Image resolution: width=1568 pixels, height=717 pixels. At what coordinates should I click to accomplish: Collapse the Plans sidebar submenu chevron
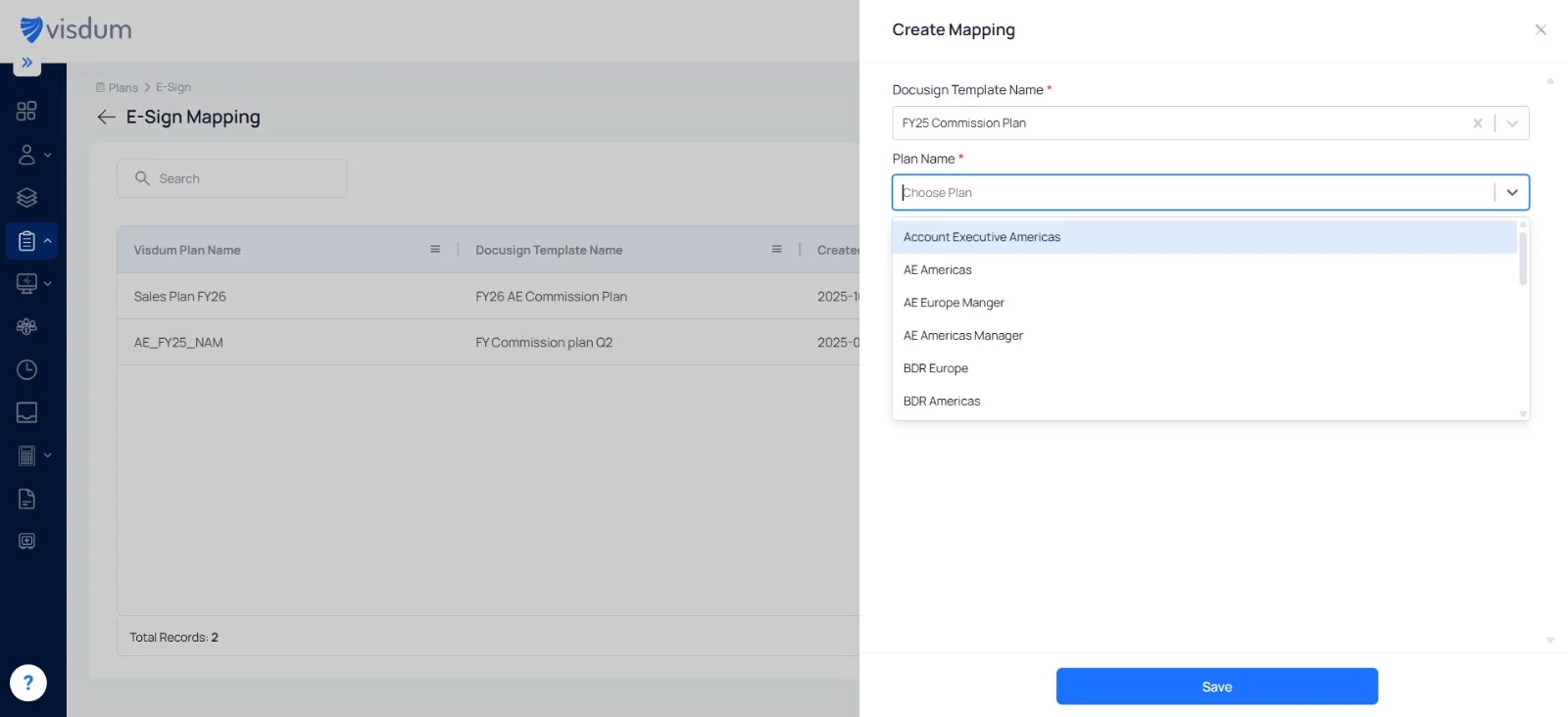coord(48,241)
